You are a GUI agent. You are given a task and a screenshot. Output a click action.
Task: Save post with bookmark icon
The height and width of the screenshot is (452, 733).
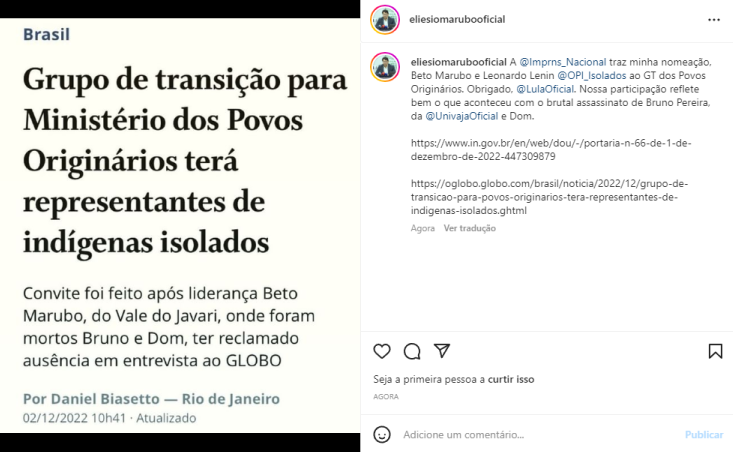coord(715,351)
